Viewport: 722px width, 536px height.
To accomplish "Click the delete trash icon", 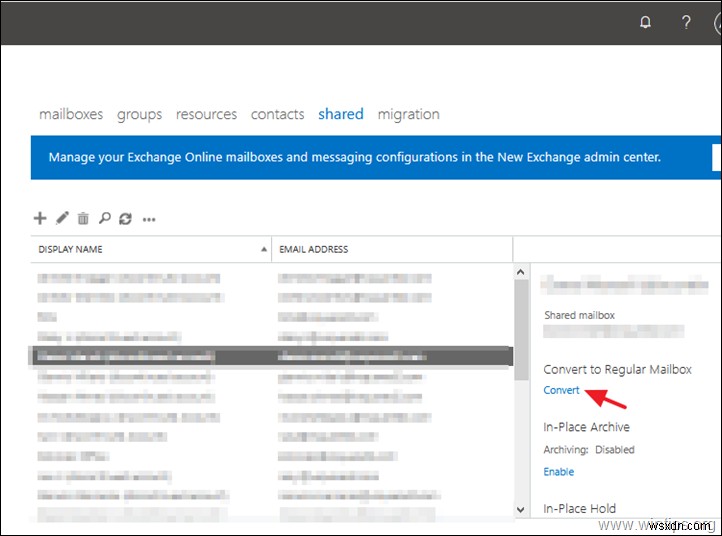I will point(83,218).
